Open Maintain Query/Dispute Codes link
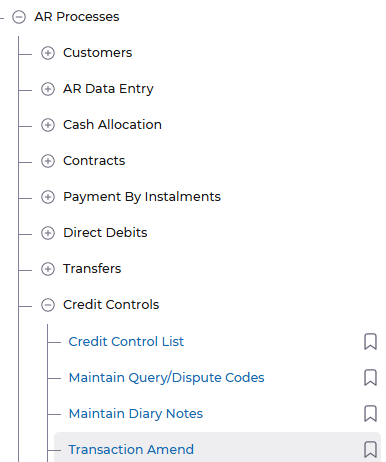 pyautogui.click(x=166, y=378)
